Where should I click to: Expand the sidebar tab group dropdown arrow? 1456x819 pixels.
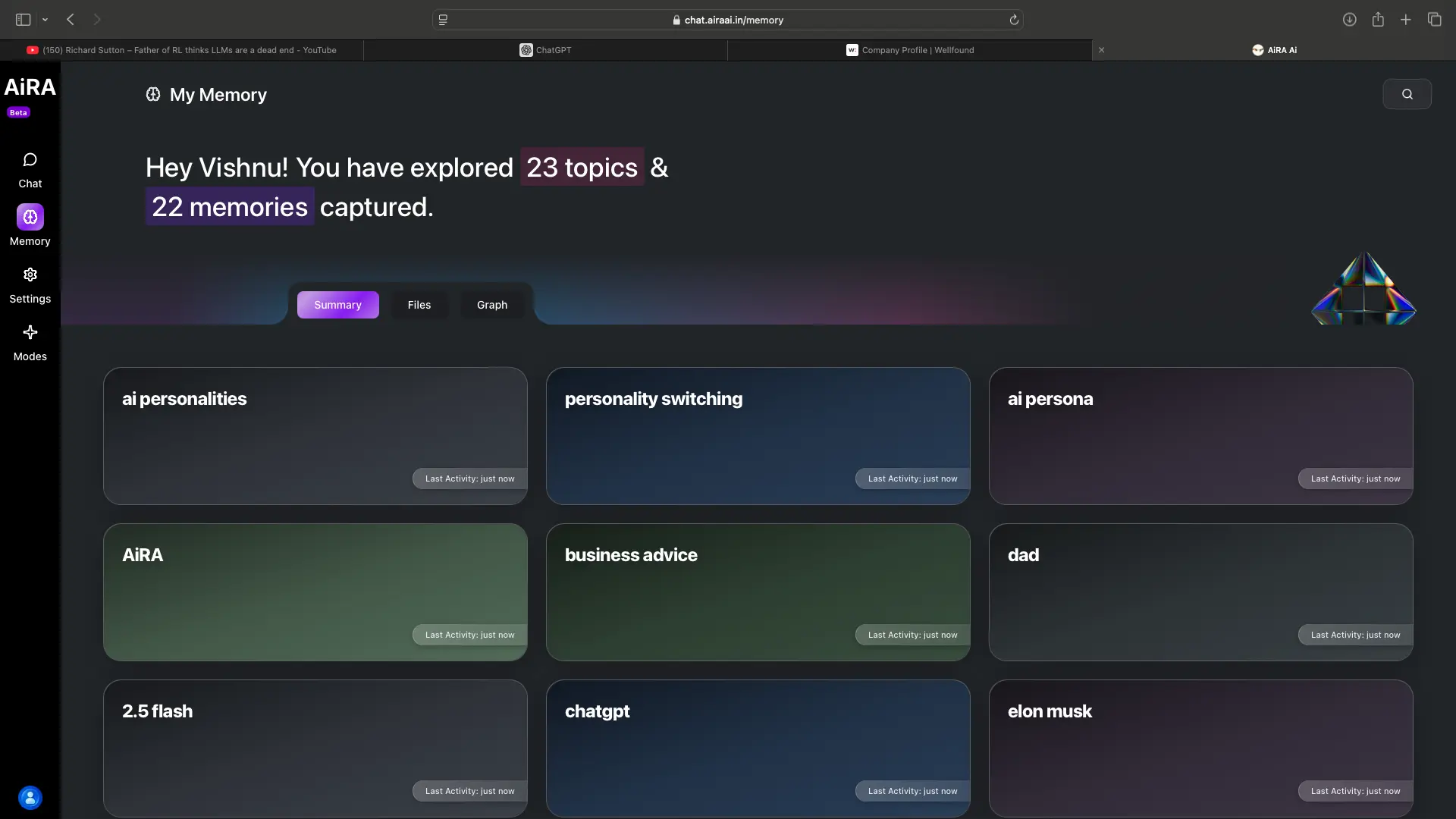point(45,20)
